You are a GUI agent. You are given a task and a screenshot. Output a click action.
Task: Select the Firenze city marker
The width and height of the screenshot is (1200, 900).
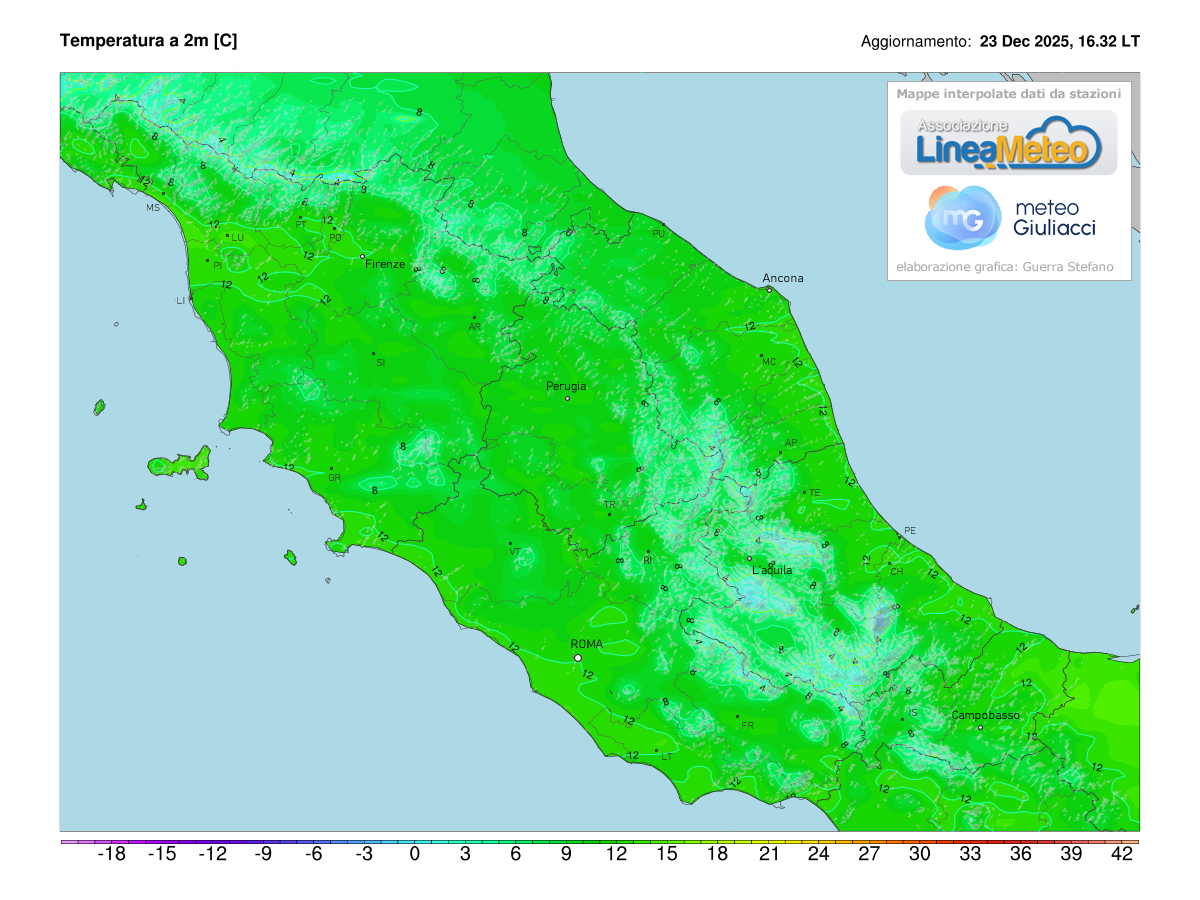point(363,257)
